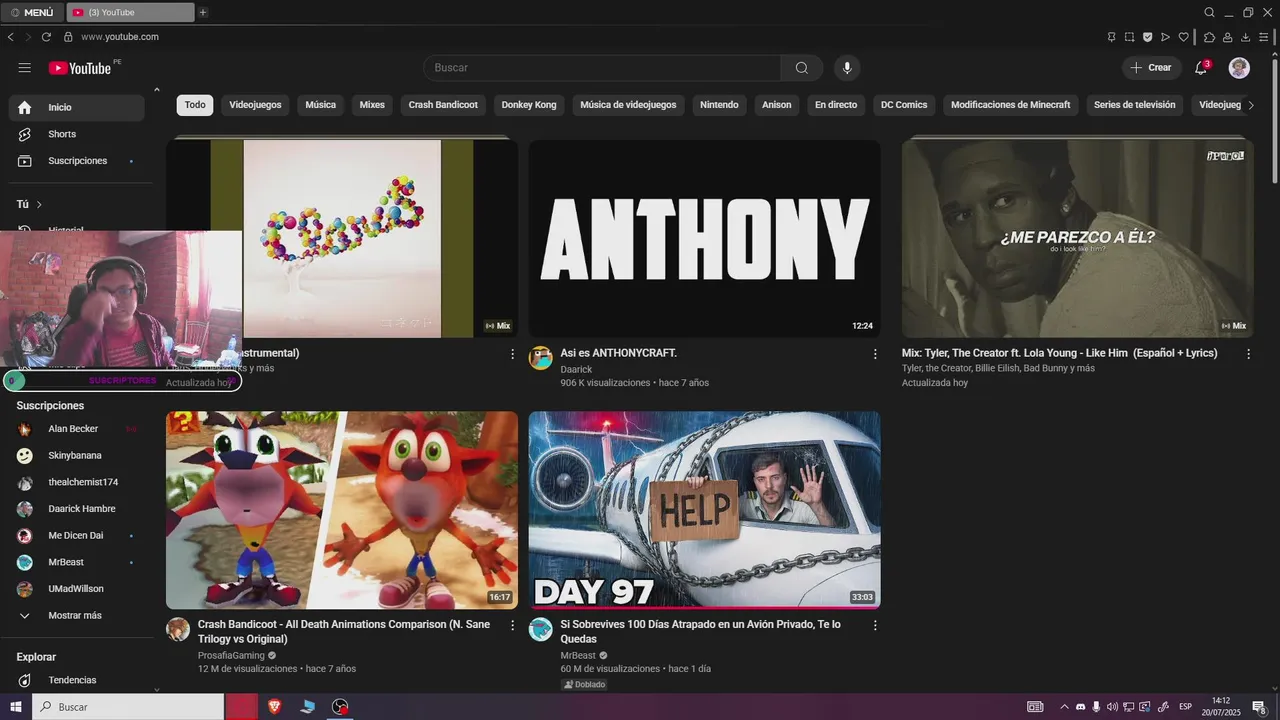Open the ProsafiaGaming channel avatar

coord(178,629)
